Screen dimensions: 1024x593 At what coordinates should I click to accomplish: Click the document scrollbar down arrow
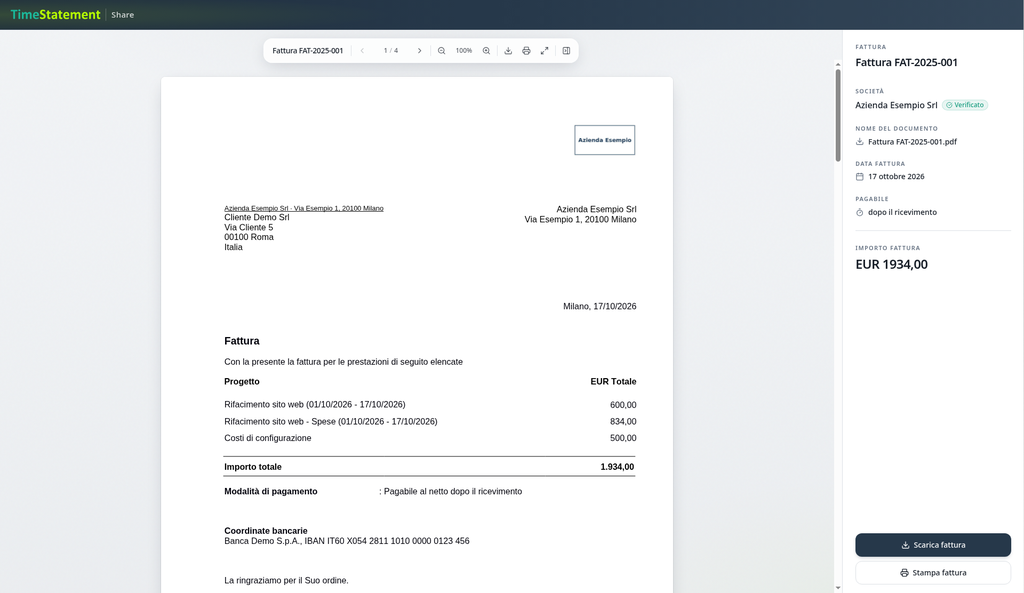(x=838, y=588)
